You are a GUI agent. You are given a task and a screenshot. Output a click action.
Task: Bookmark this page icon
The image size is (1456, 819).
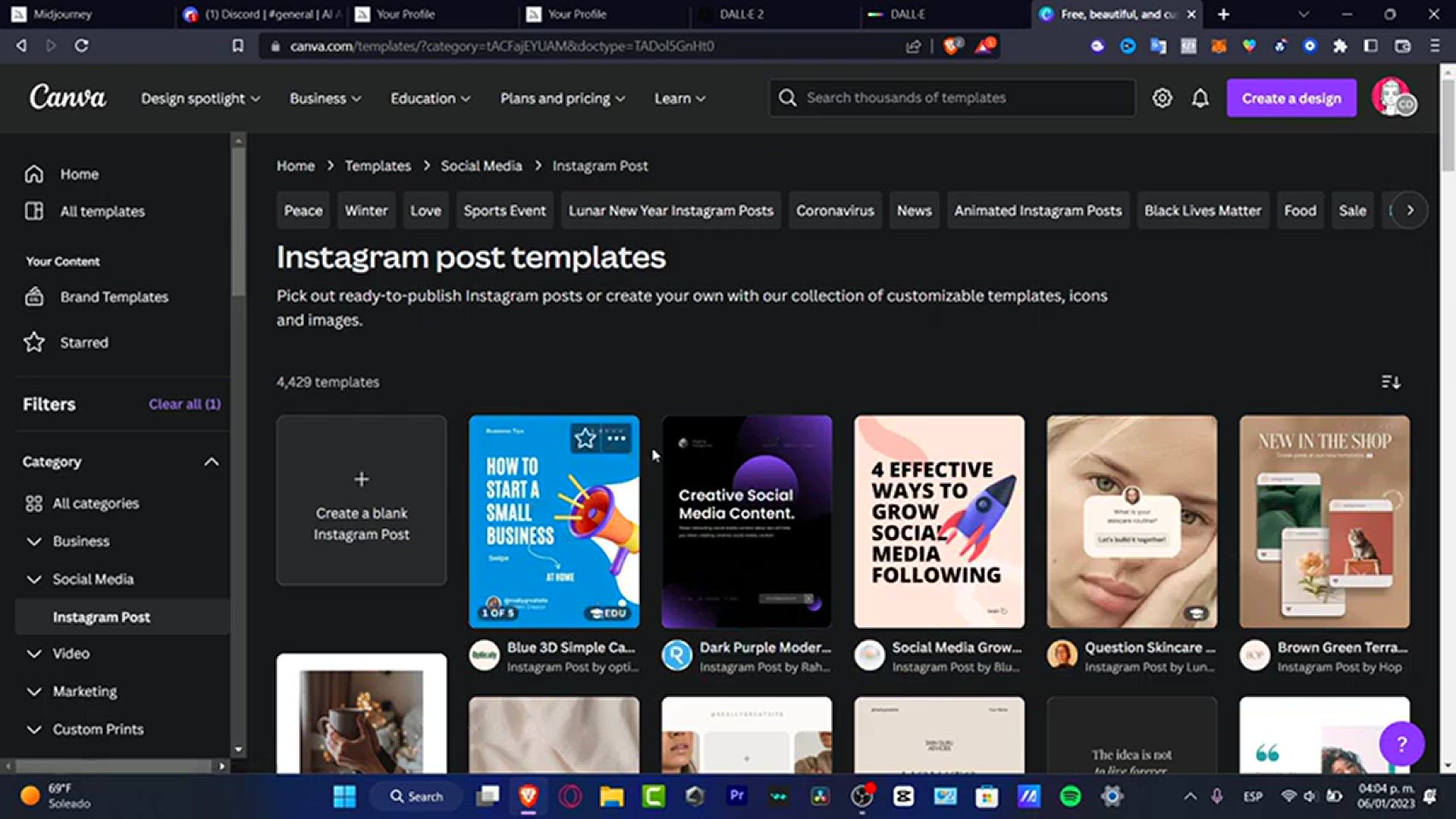tap(237, 45)
